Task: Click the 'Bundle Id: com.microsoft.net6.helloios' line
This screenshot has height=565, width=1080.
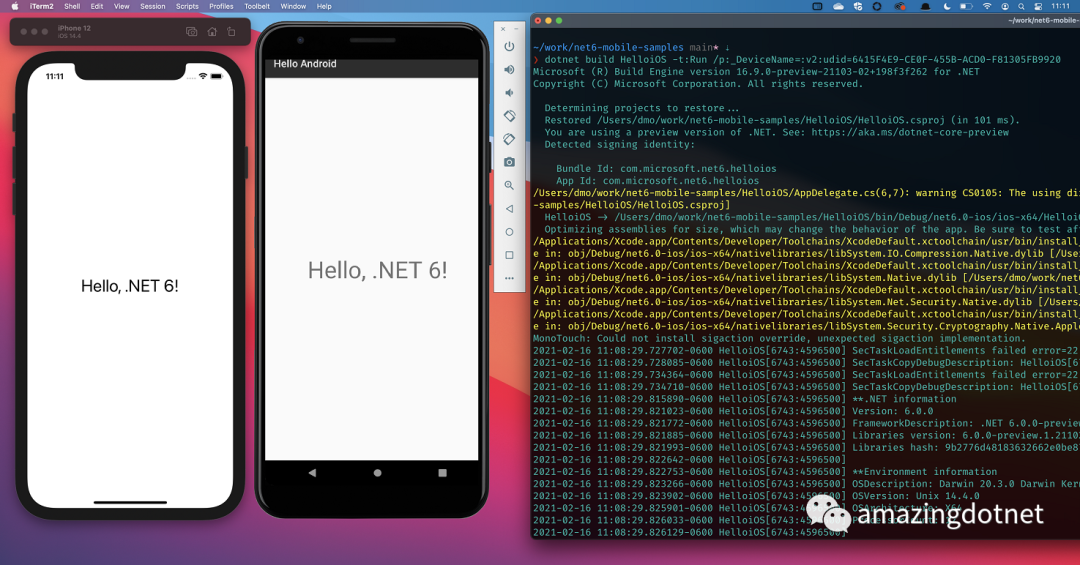Action: tap(666, 168)
